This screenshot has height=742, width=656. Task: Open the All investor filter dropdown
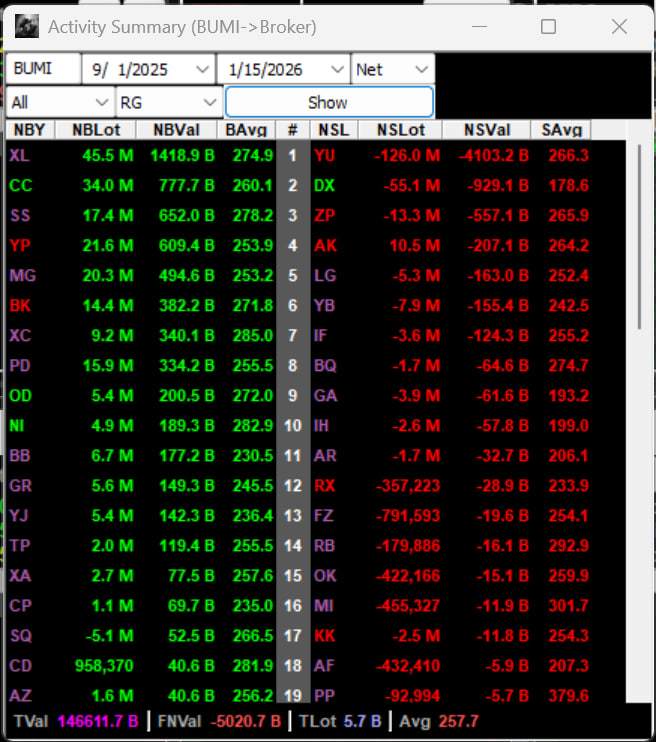(101, 102)
